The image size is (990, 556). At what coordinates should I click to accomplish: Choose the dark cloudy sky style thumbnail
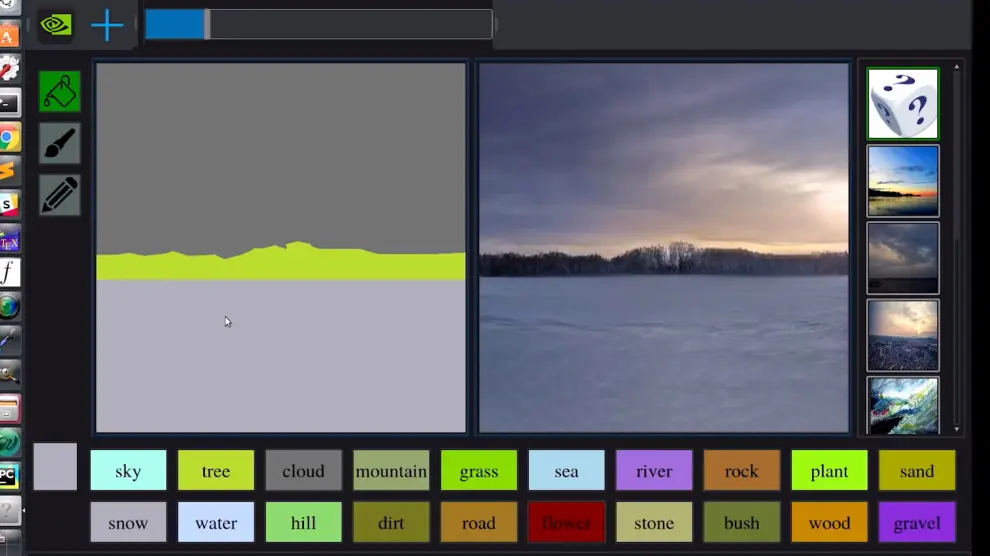coord(903,258)
